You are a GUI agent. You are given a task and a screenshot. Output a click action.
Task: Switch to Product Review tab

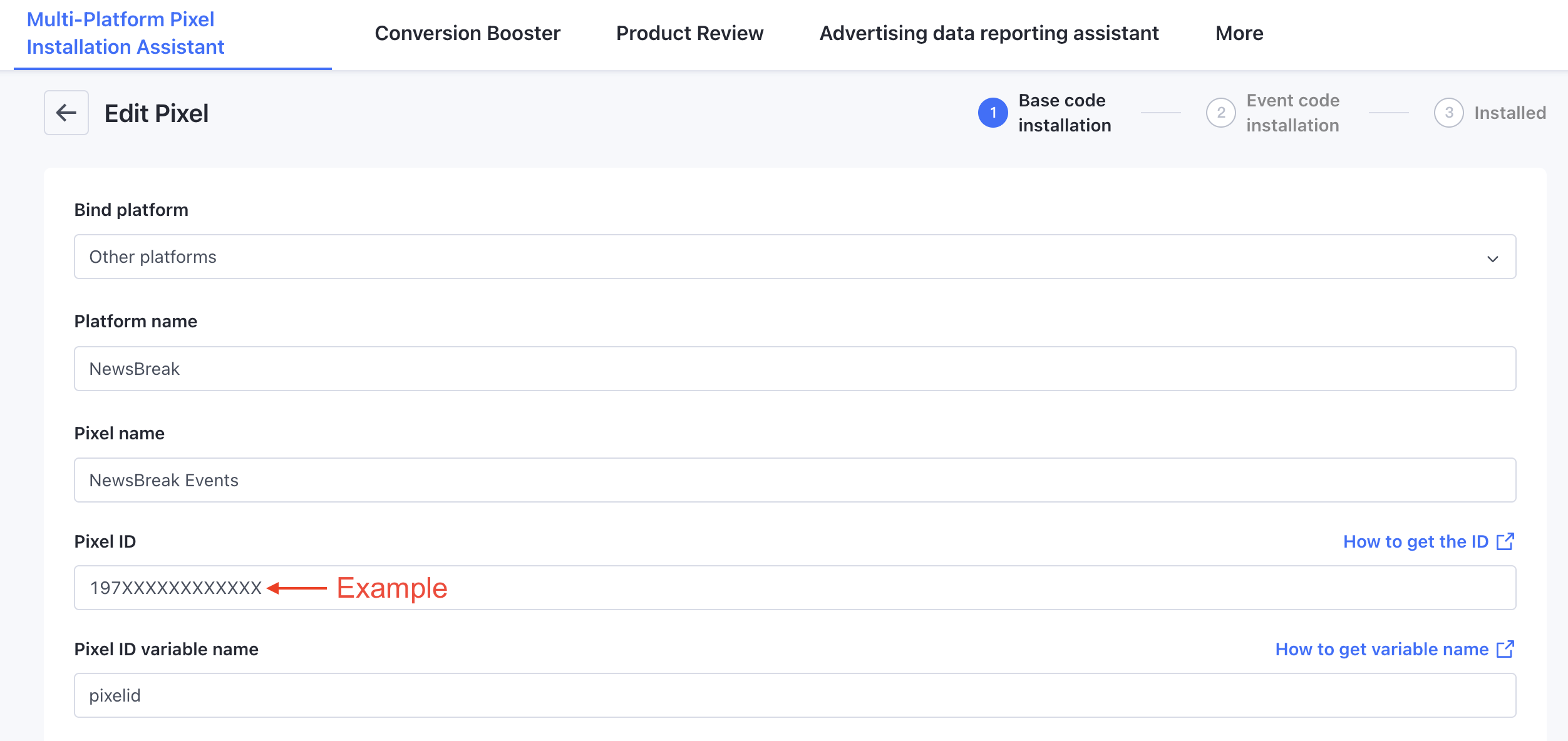[x=689, y=33]
